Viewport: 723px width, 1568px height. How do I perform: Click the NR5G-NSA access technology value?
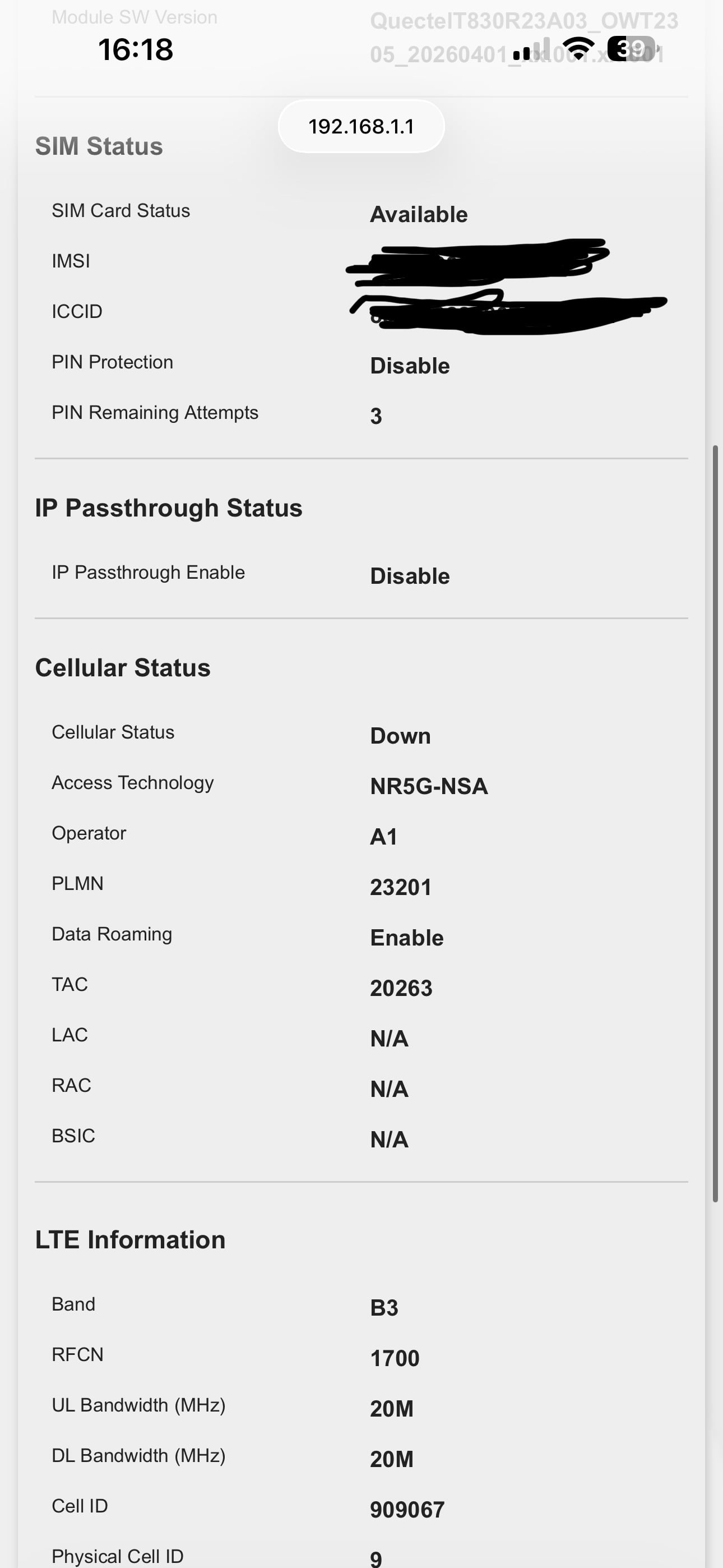tap(429, 786)
